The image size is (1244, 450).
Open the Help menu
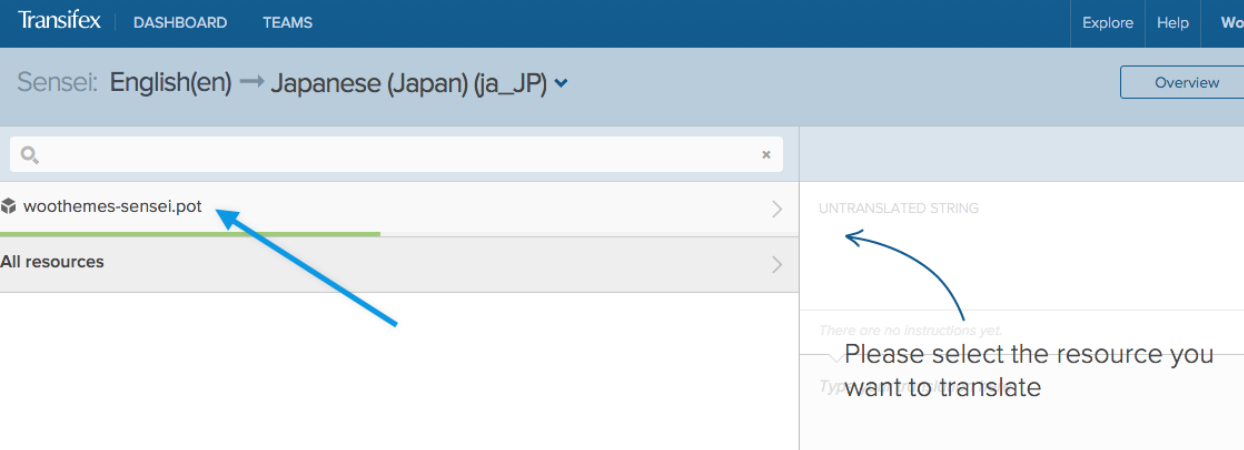pyautogui.click(x=1173, y=23)
